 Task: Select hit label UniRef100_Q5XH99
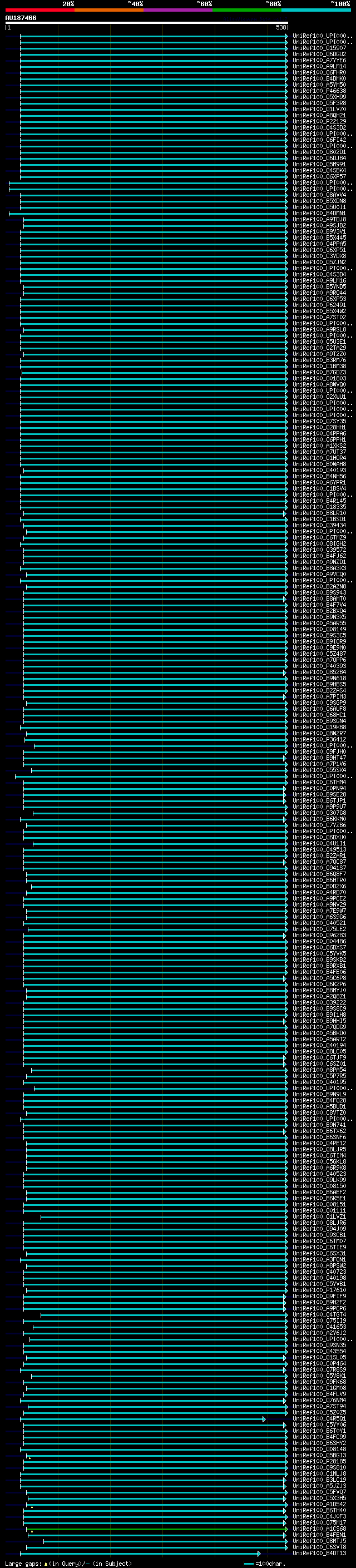click(x=319, y=97)
